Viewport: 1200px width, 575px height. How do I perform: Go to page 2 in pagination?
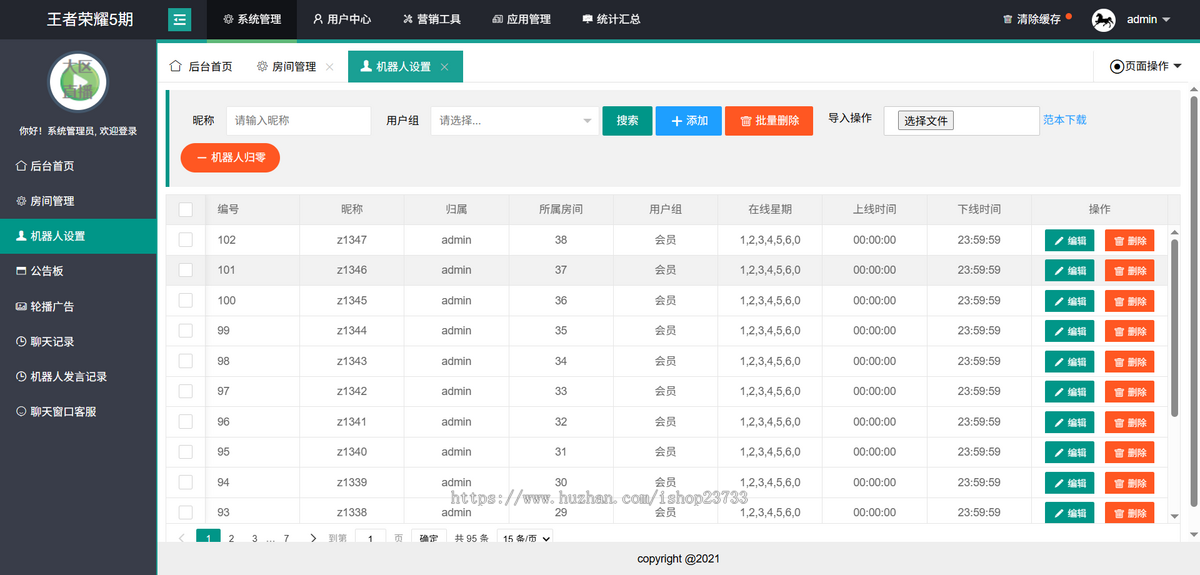[x=232, y=538]
